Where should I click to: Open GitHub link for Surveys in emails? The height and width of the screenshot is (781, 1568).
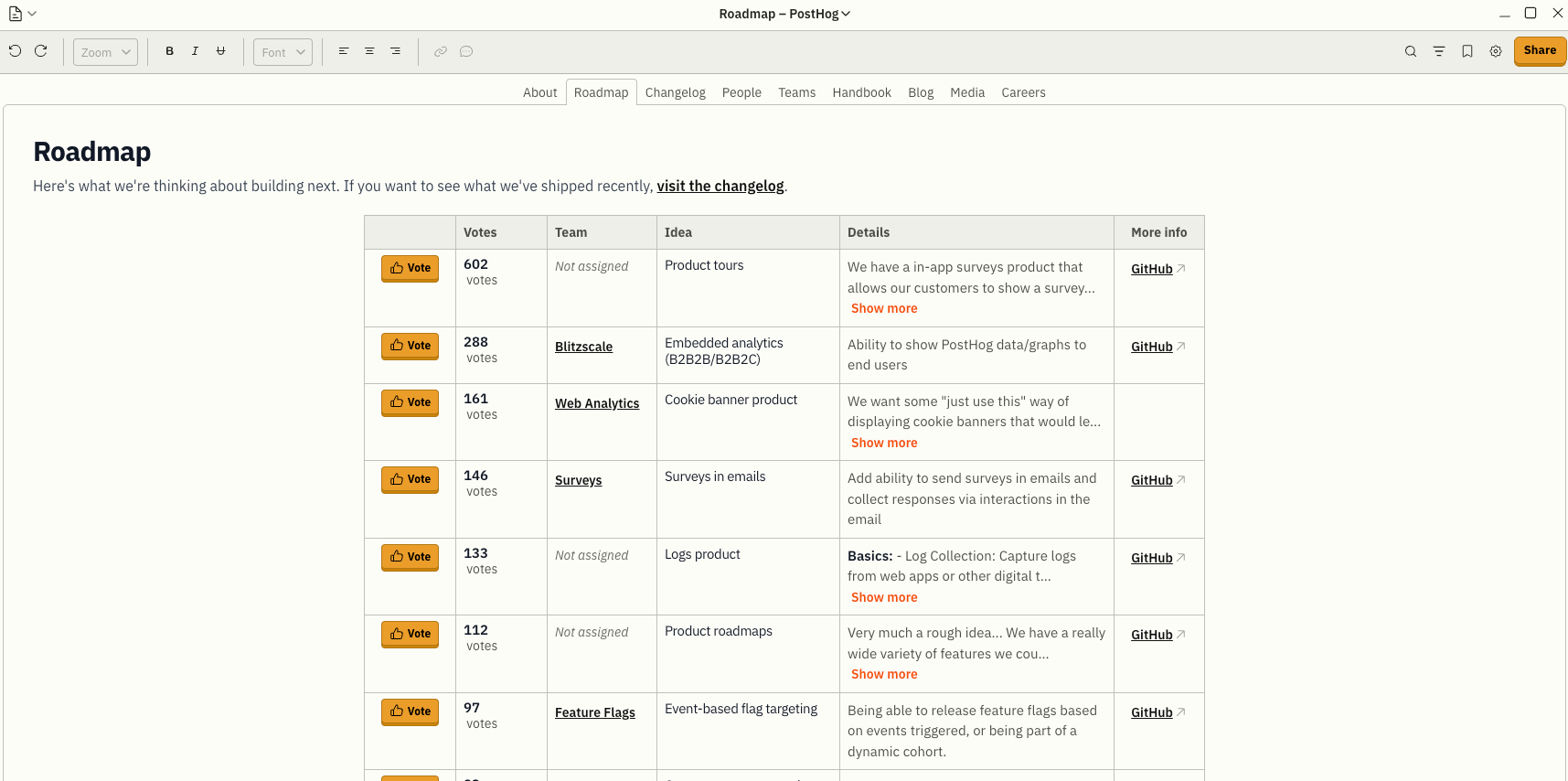pos(1157,480)
